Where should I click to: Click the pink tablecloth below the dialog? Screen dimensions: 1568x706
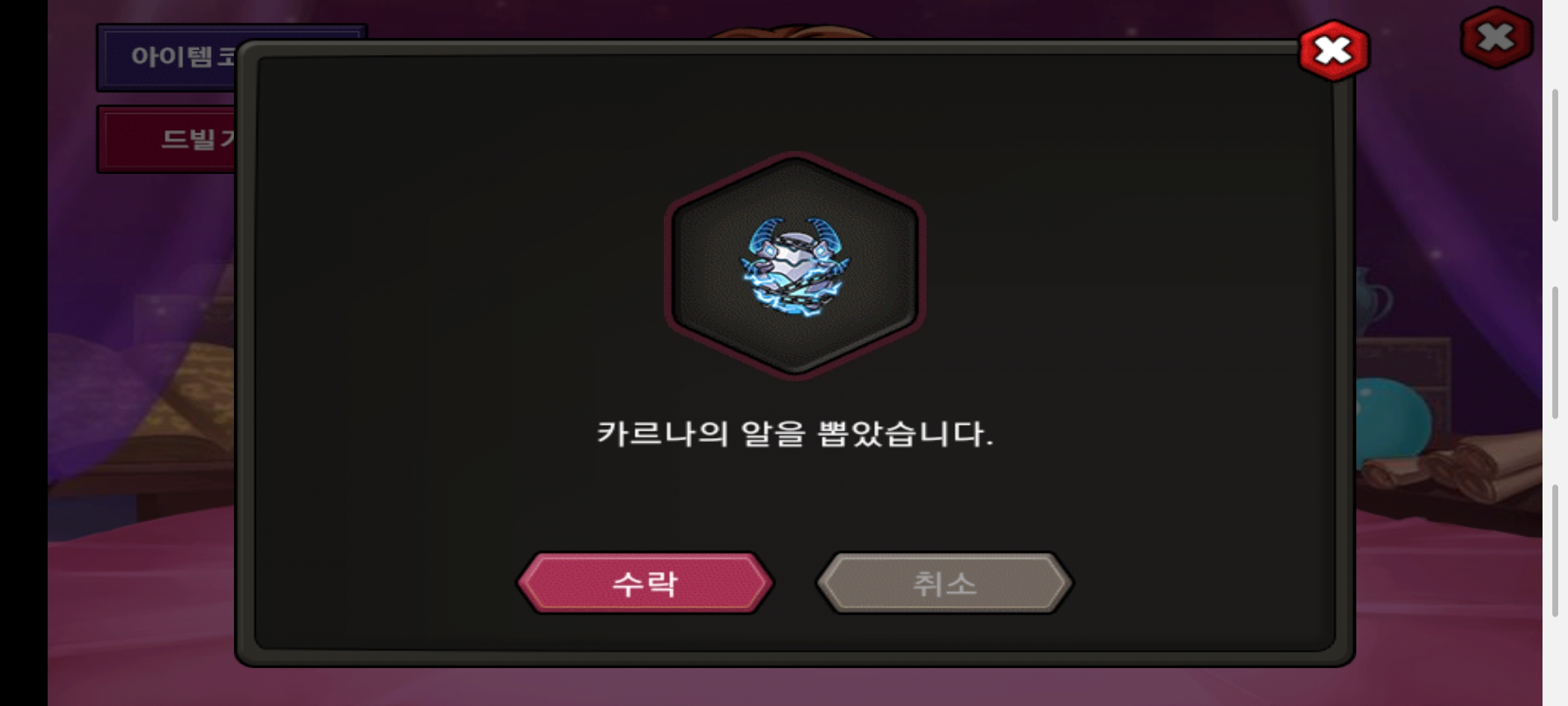794,686
